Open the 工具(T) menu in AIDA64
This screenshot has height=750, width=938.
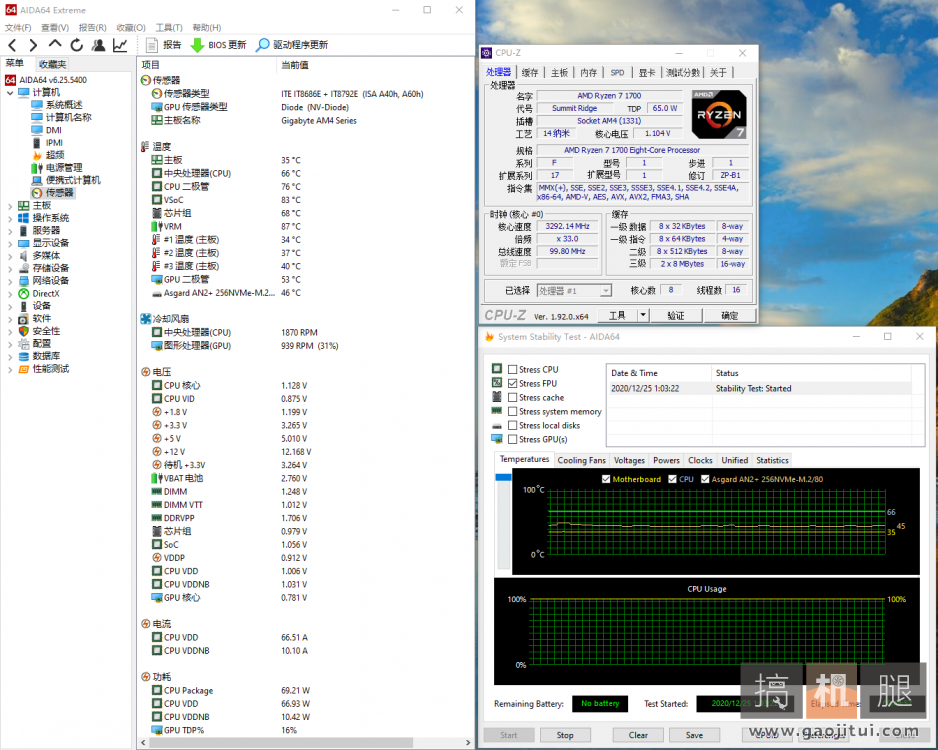pos(169,28)
